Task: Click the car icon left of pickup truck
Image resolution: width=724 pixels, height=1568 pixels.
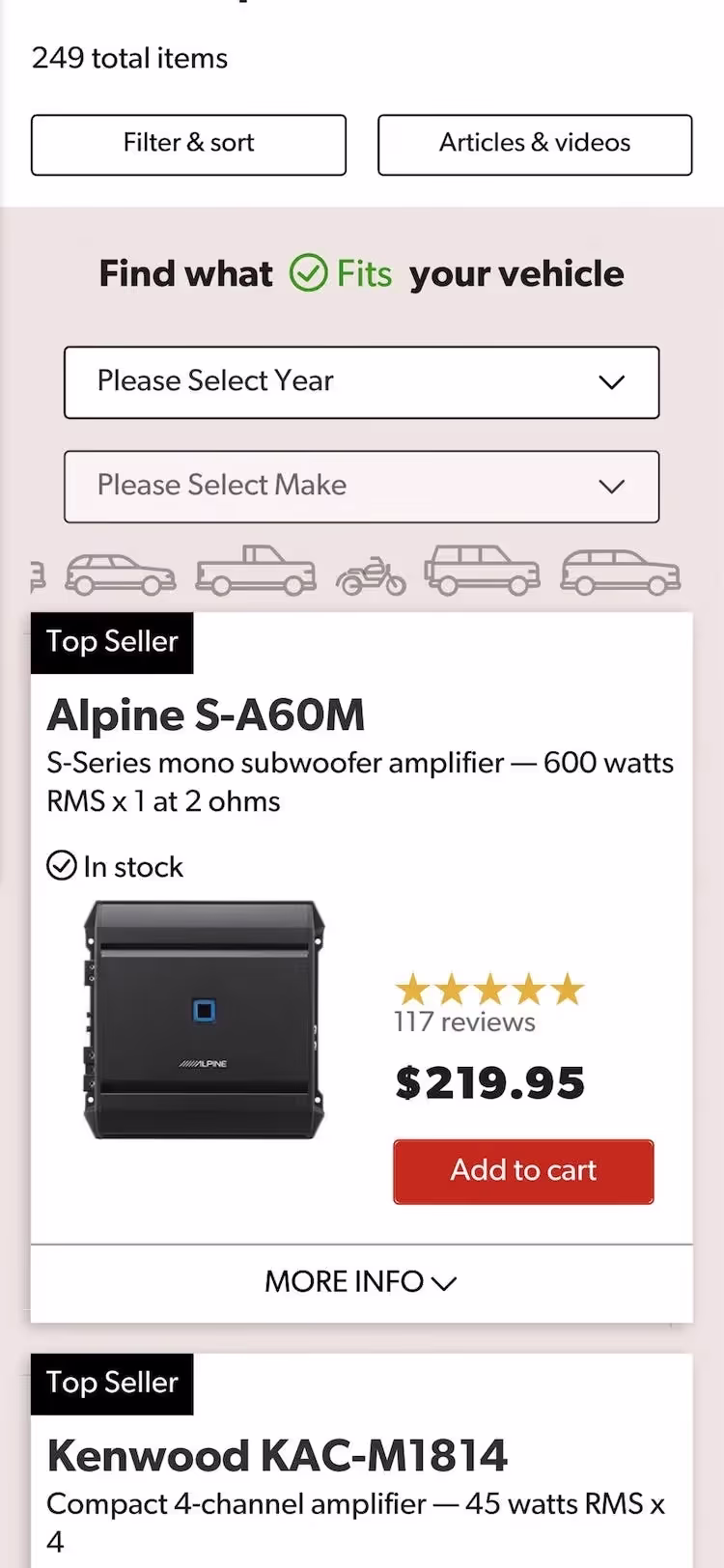Action: point(121,574)
